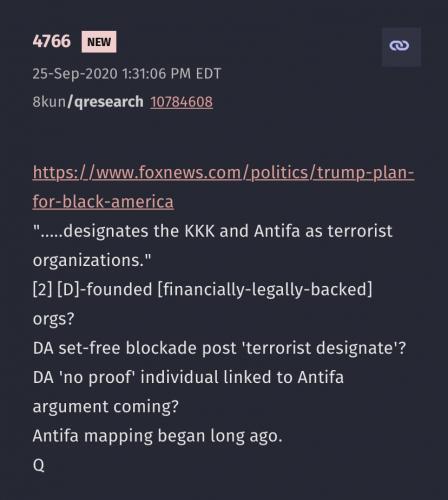Open post ID link 10784608
The width and height of the screenshot is (448, 500).
(181, 102)
